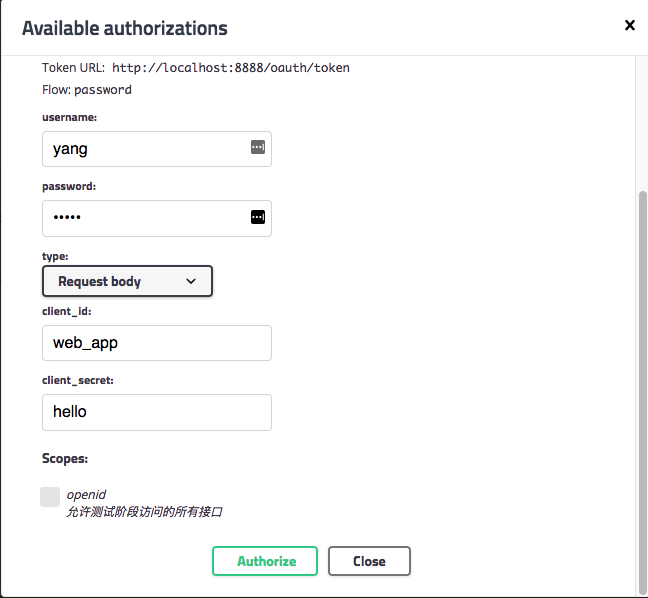Open the Request body type dropdown

coord(127,282)
